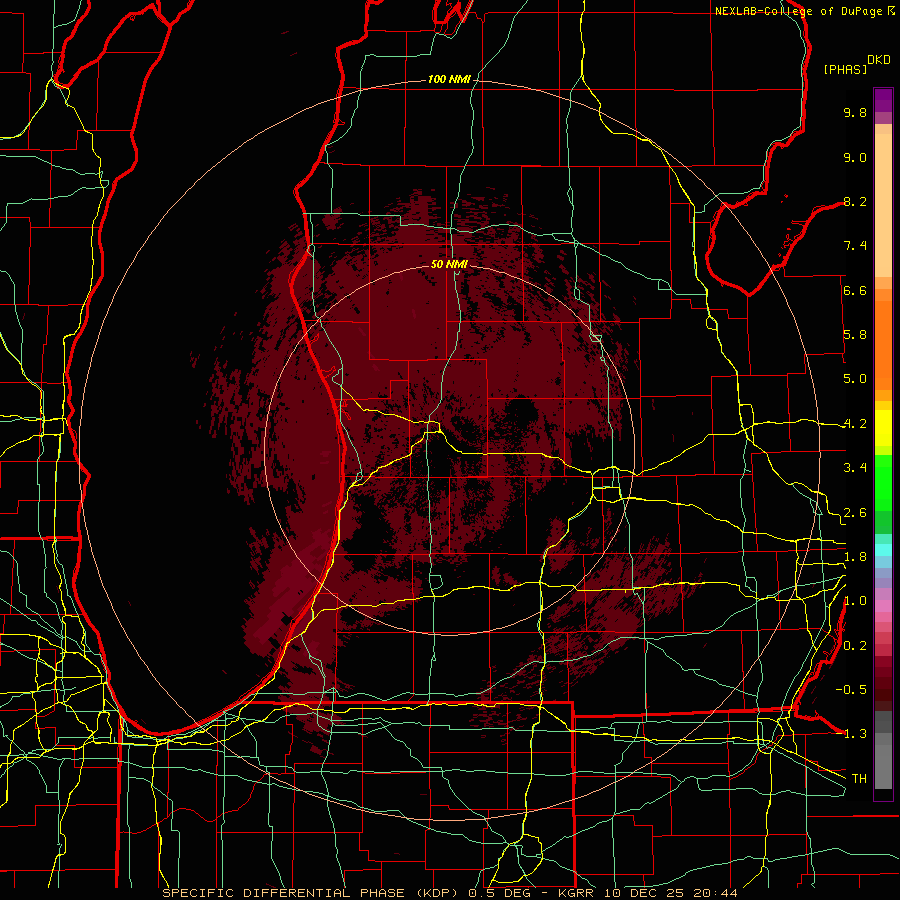Click the [PHAS] legend heading
Screen dimensions: 900x900
845,69
